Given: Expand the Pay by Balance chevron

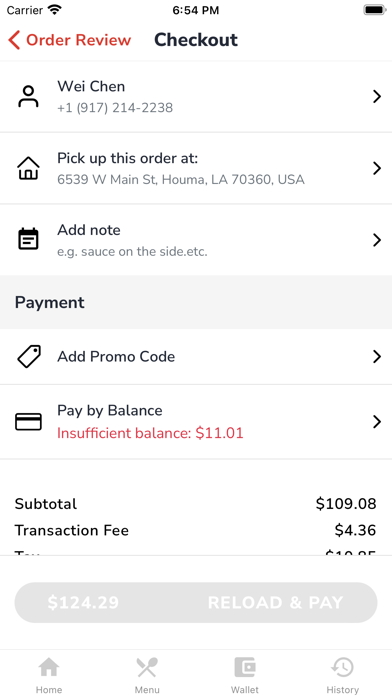Looking at the screenshot, I should point(377,422).
